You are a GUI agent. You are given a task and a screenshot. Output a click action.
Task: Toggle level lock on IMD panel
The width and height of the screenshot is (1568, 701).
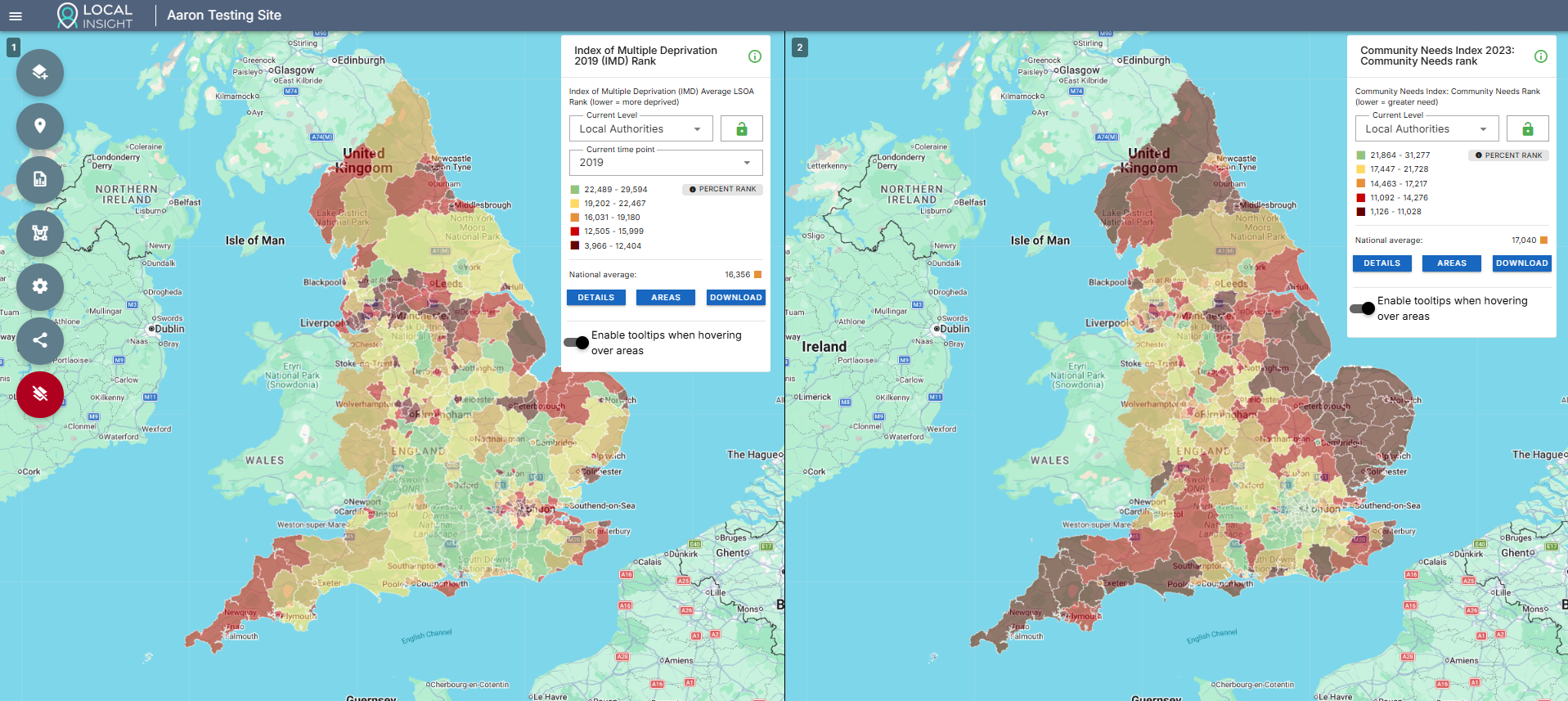tap(741, 129)
